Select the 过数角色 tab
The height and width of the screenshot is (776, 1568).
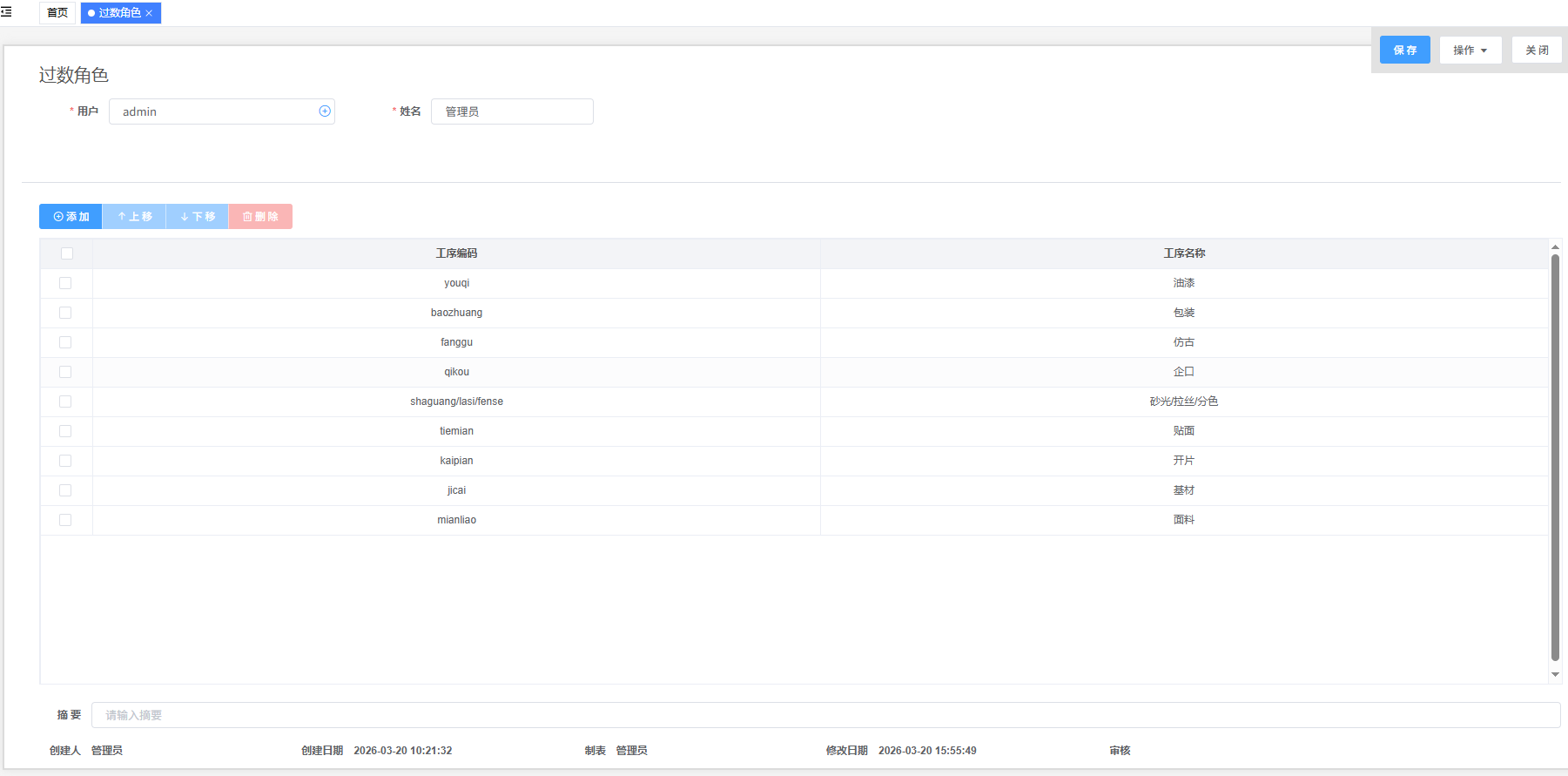[x=118, y=13]
